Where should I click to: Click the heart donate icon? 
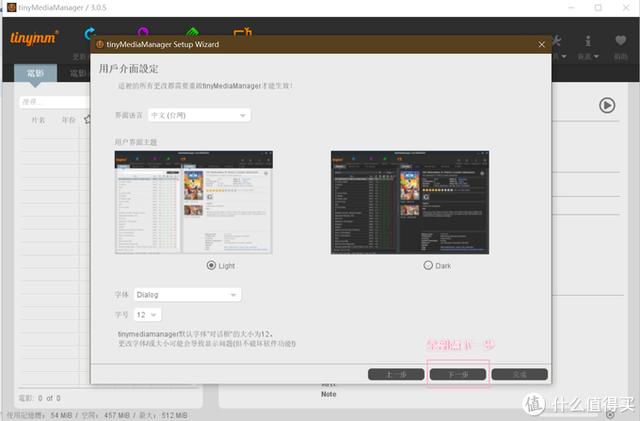tap(620, 40)
